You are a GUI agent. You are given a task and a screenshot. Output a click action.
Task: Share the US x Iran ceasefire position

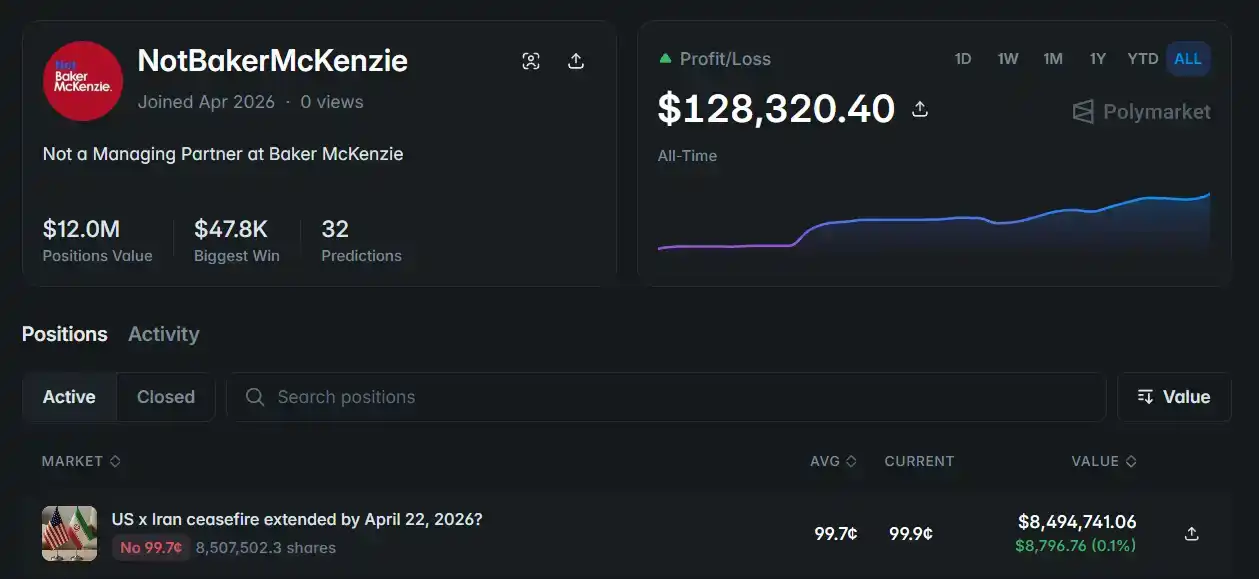[x=1191, y=534]
